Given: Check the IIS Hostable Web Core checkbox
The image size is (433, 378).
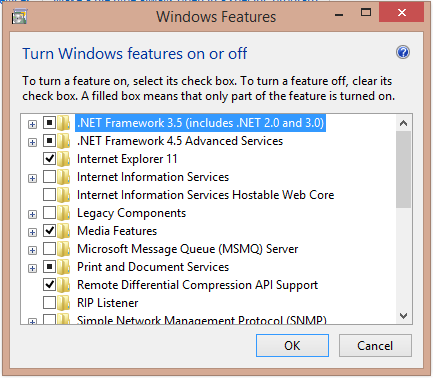Looking at the screenshot, I should 49,195.
